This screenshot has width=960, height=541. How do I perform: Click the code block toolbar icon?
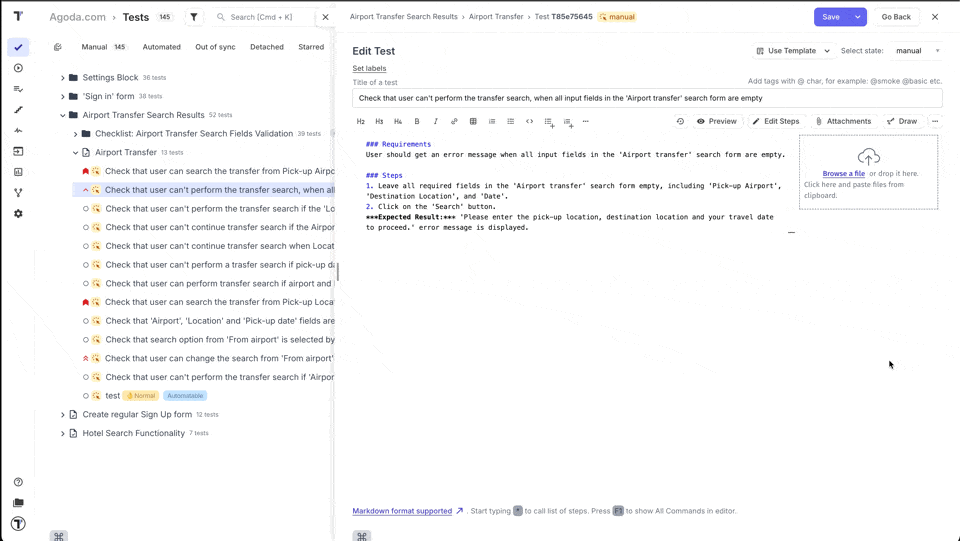[x=529, y=122]
